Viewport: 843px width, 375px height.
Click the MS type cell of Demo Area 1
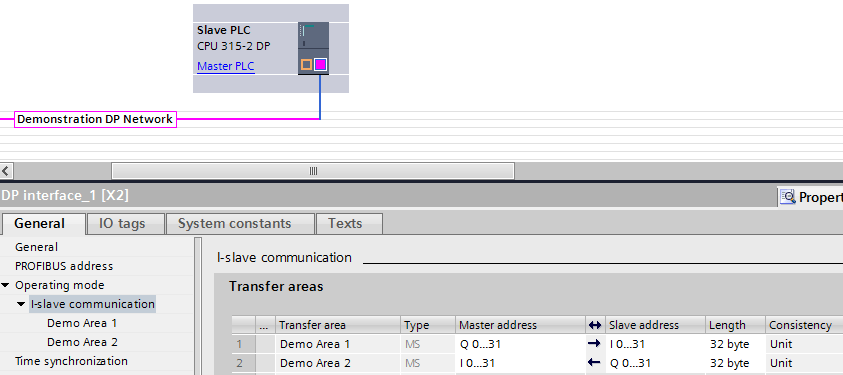point(428,344)
